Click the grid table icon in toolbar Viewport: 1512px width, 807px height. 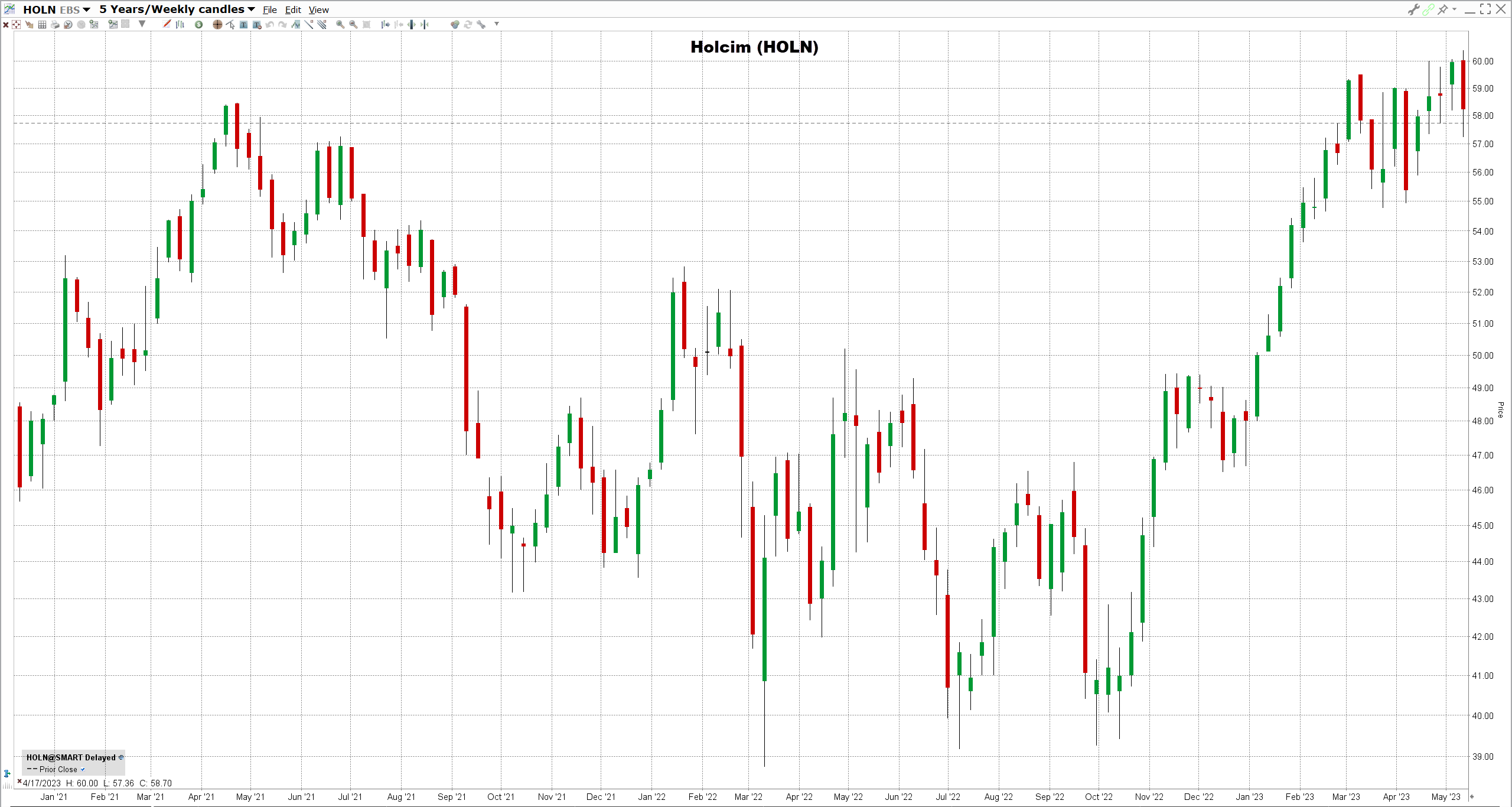(x=42, y=25)
